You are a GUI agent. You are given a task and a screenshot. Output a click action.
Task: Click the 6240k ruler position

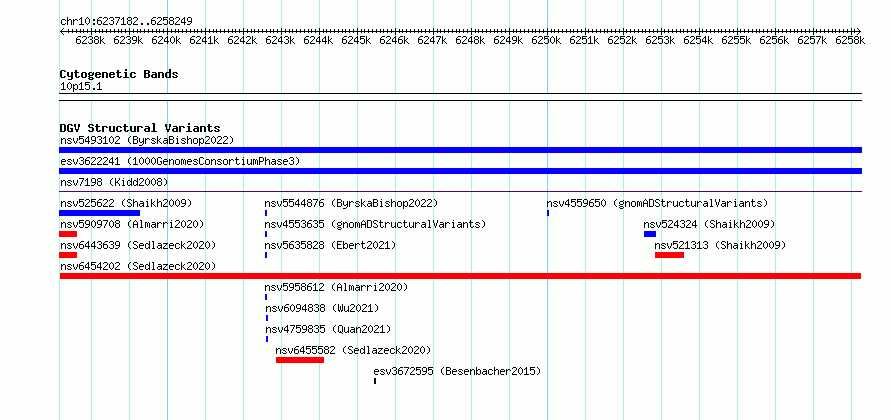[166, 40]
